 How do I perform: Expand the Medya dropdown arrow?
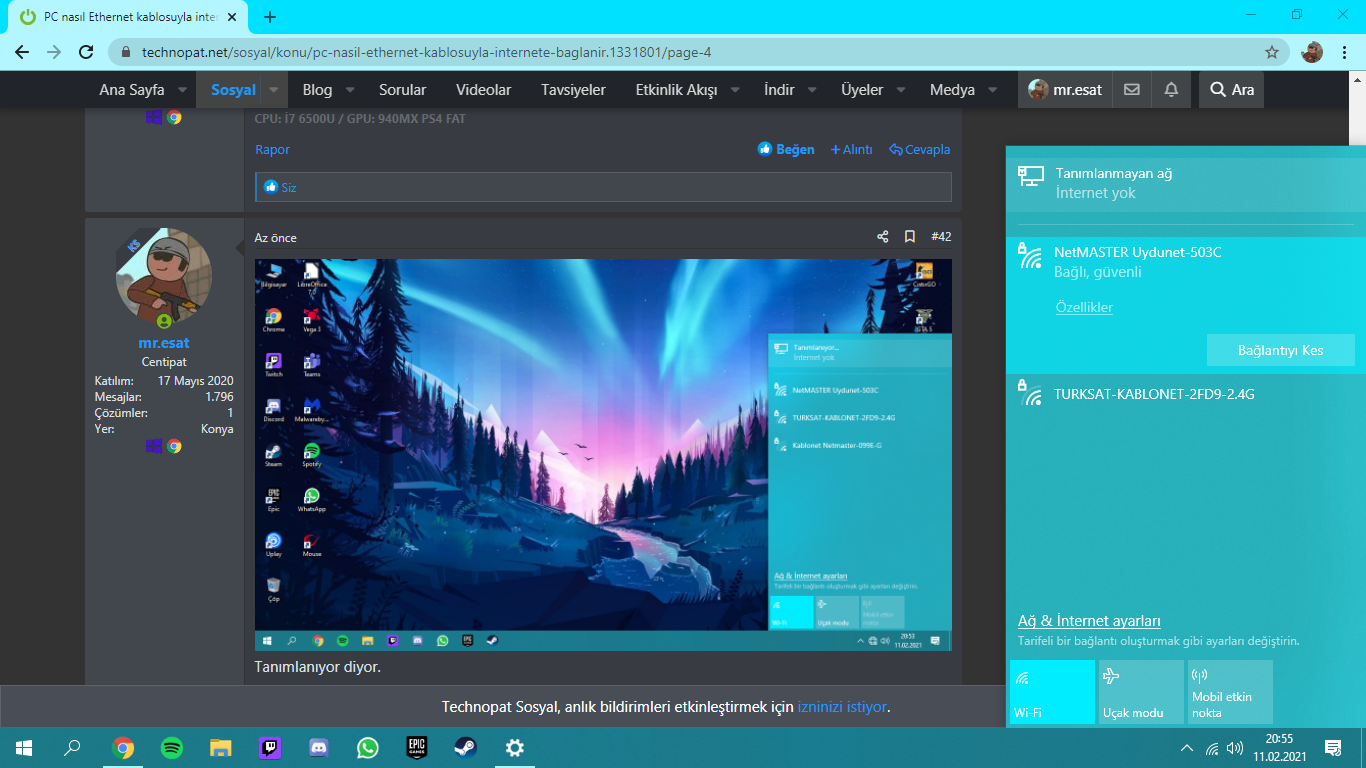[992, 90]
